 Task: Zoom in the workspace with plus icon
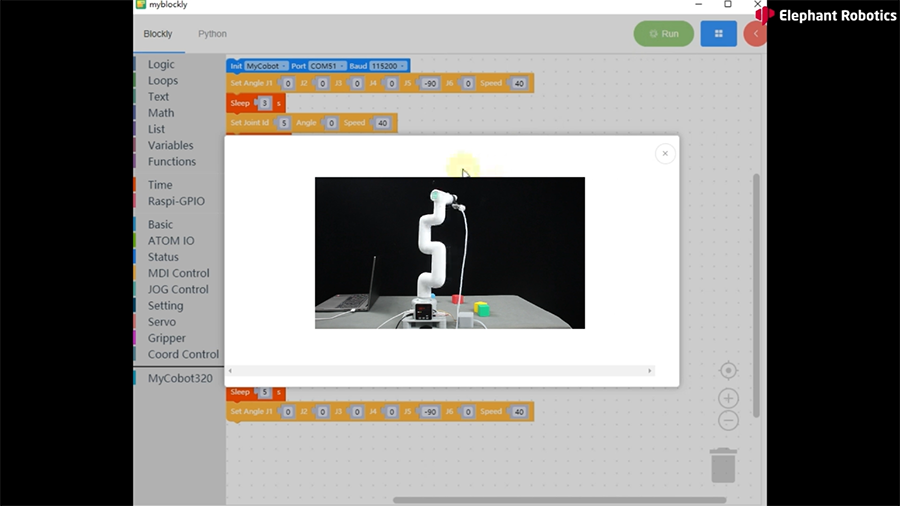(x=728, y=398)
